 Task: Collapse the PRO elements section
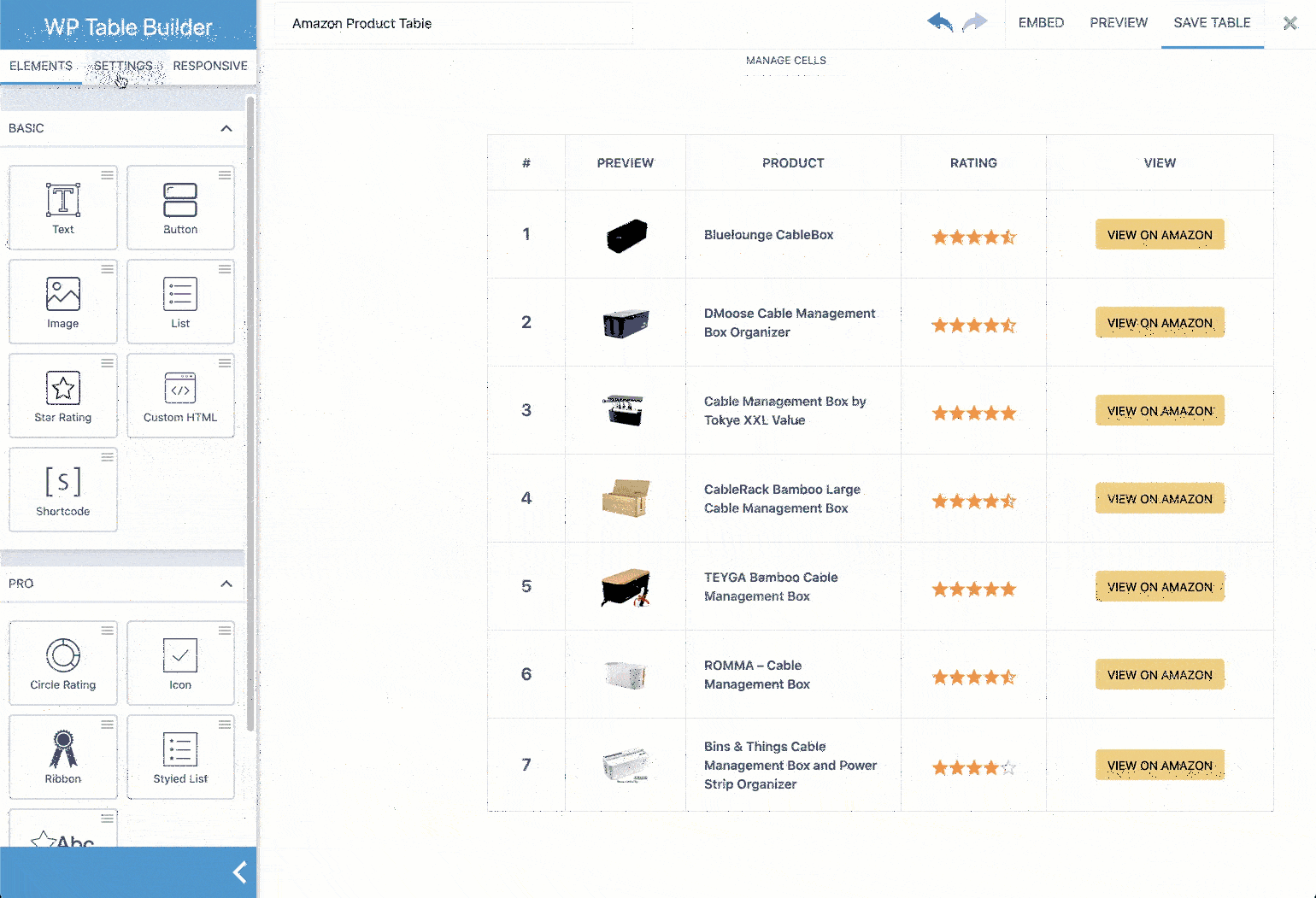coord(226,584)
